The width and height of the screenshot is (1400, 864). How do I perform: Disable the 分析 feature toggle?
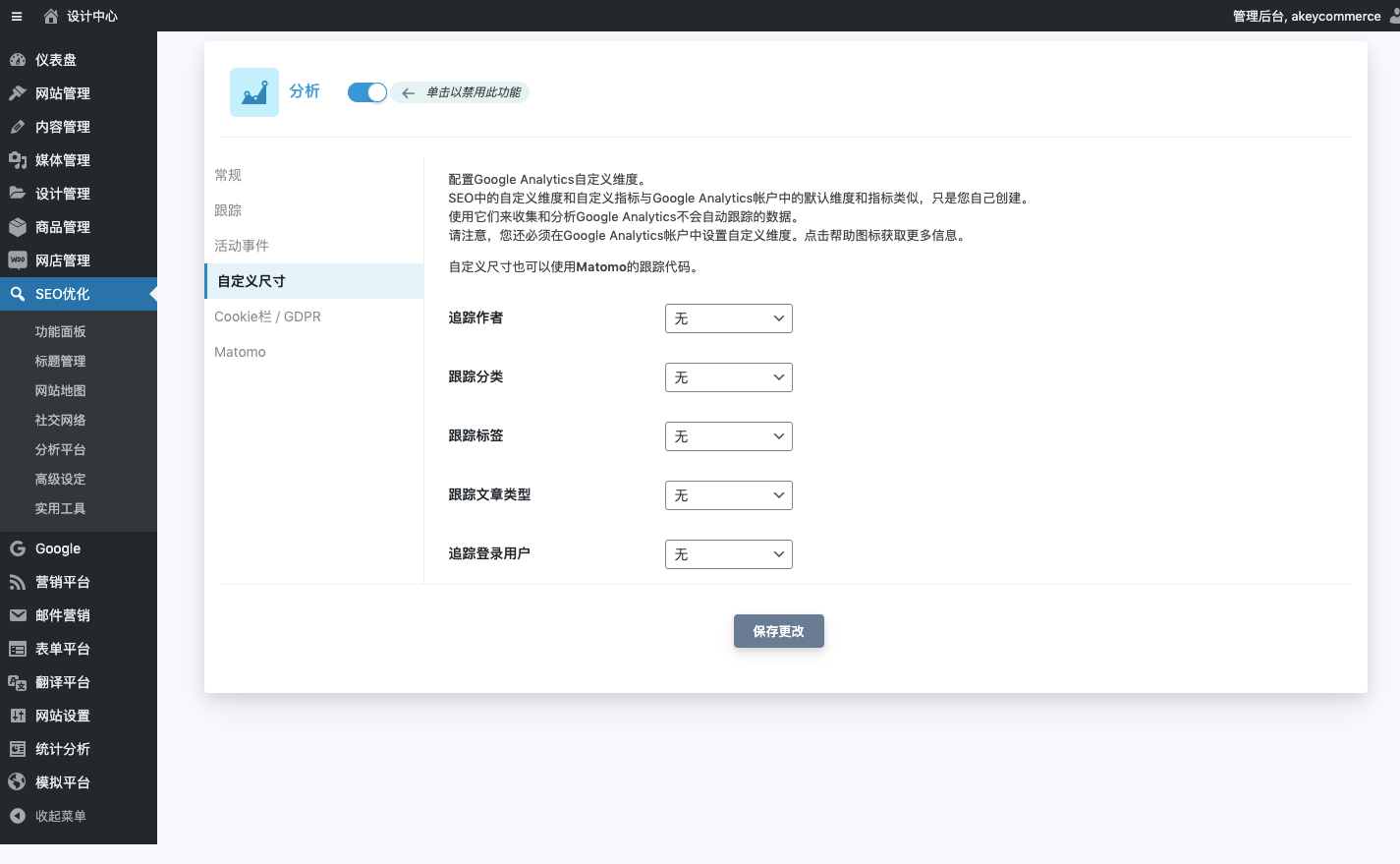click(367, 92)
